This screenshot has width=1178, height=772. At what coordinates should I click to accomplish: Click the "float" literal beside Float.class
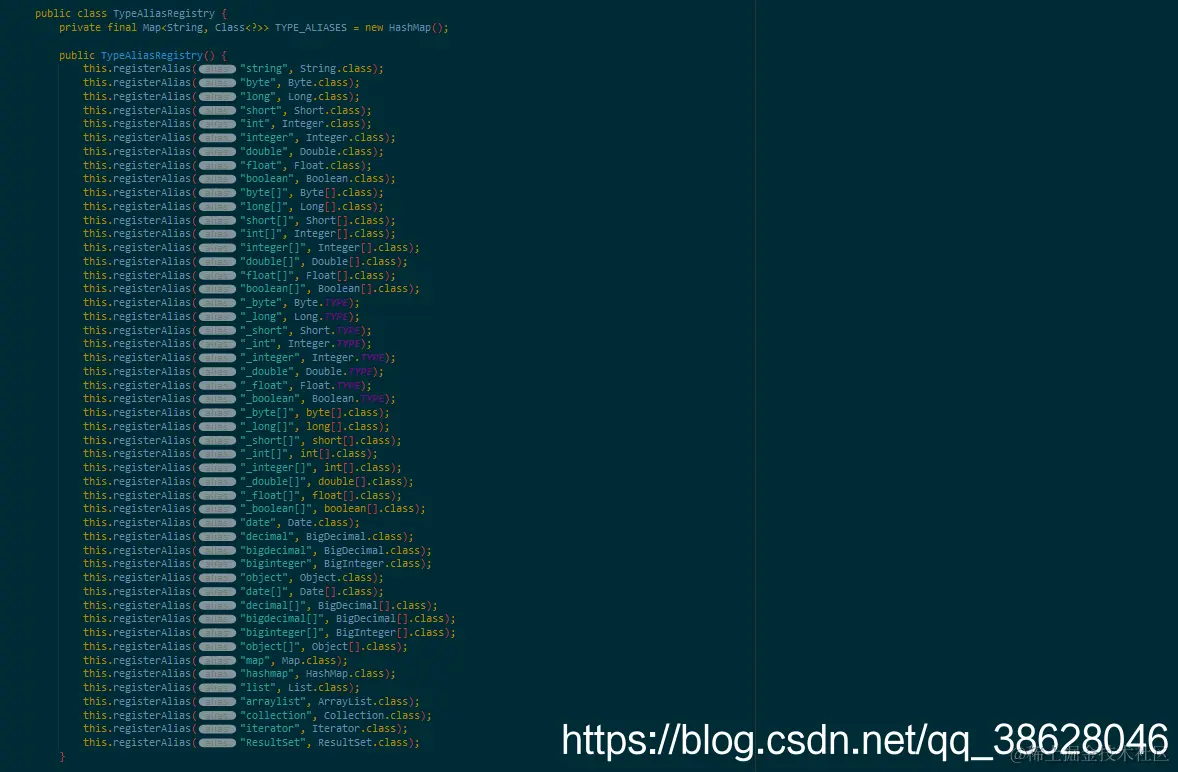click(x=261, y=165)
